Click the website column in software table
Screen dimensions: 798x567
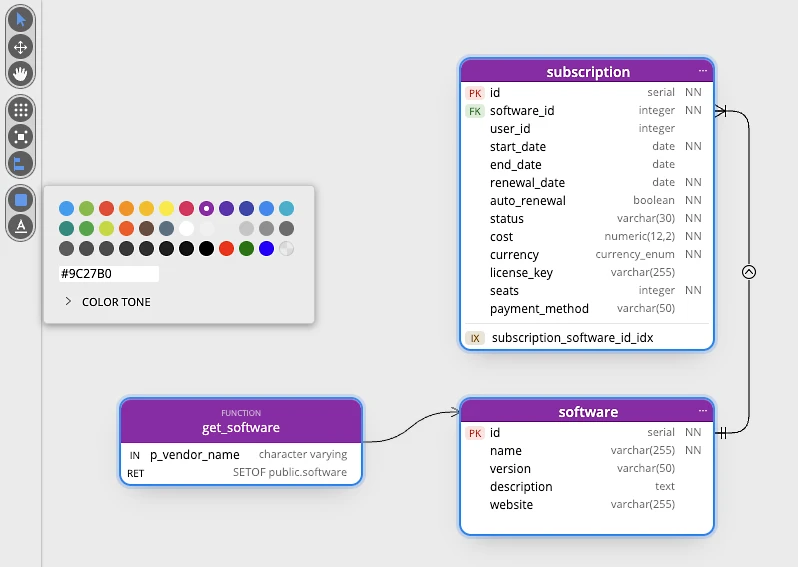[586, 504]
